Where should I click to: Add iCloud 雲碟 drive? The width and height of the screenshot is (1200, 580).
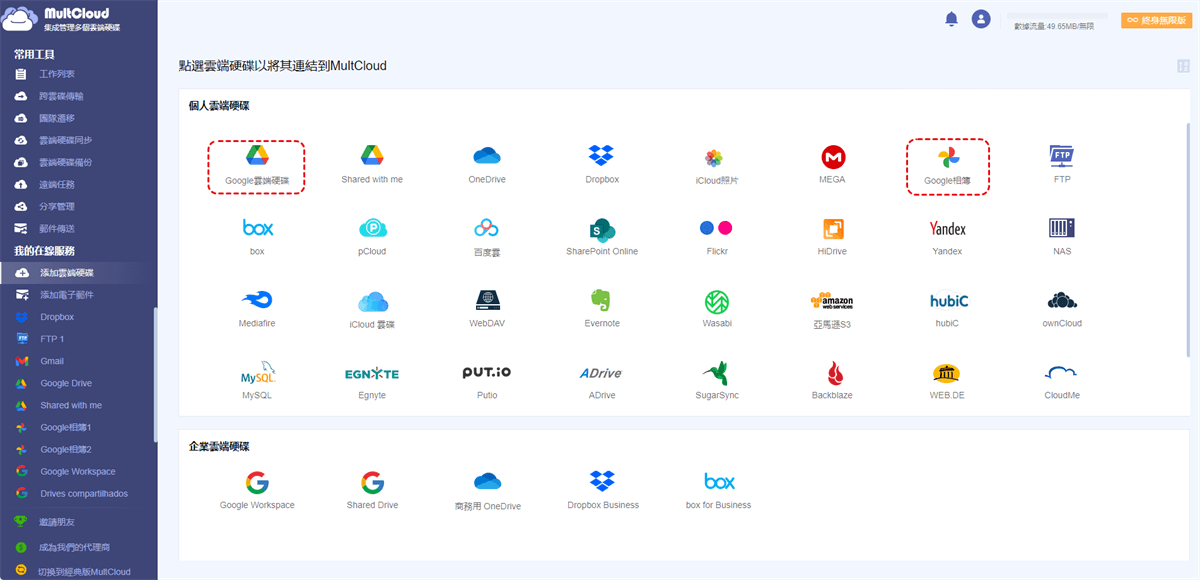click(372, 310)
